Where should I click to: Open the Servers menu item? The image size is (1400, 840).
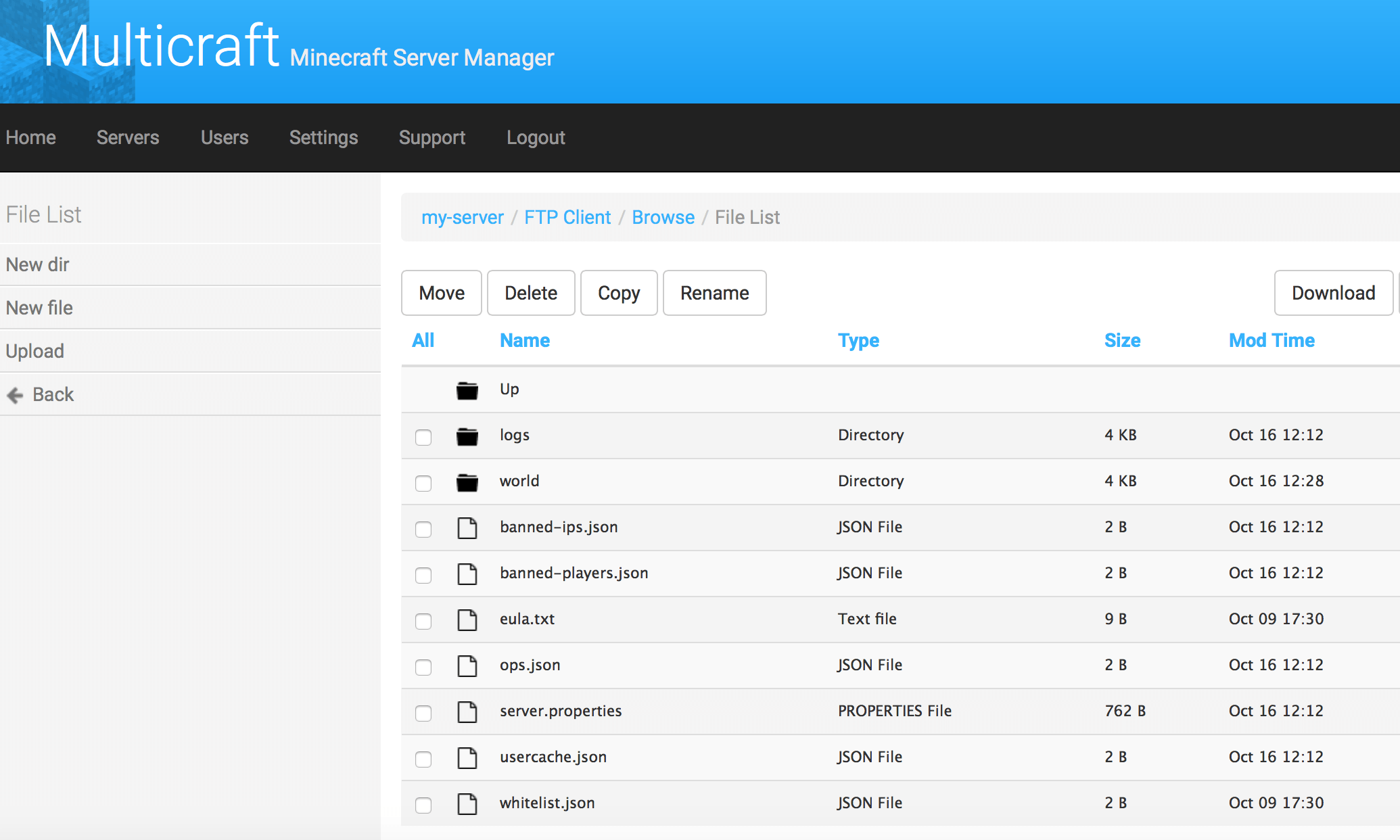coord(128,137)
